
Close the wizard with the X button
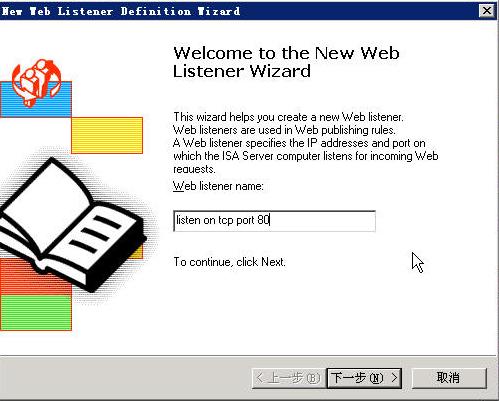tap(487, 11)
